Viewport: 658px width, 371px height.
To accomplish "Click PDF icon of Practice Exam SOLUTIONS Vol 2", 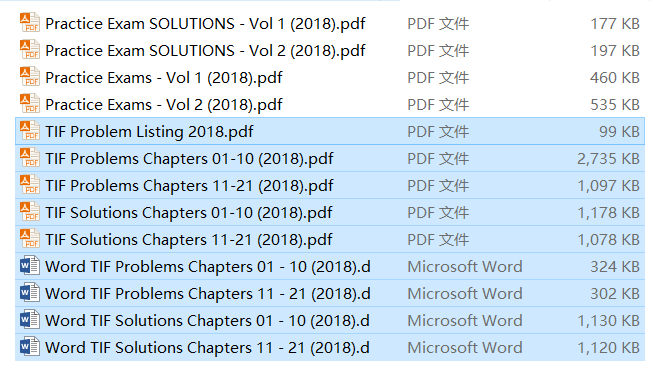I will click(29, 50).
